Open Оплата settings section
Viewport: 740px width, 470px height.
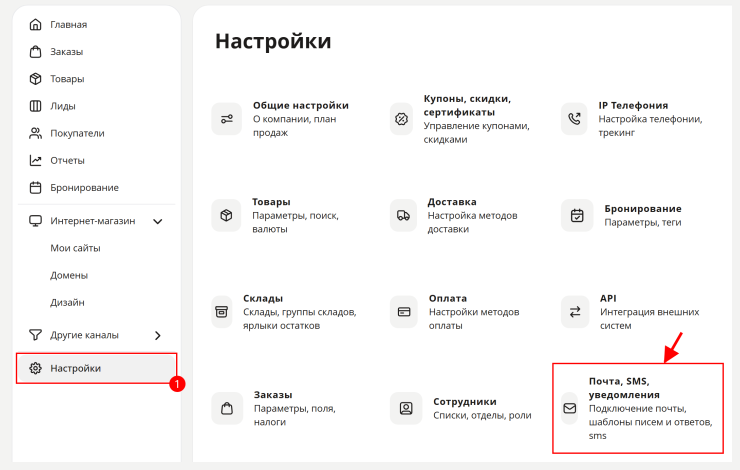(448, 298)
